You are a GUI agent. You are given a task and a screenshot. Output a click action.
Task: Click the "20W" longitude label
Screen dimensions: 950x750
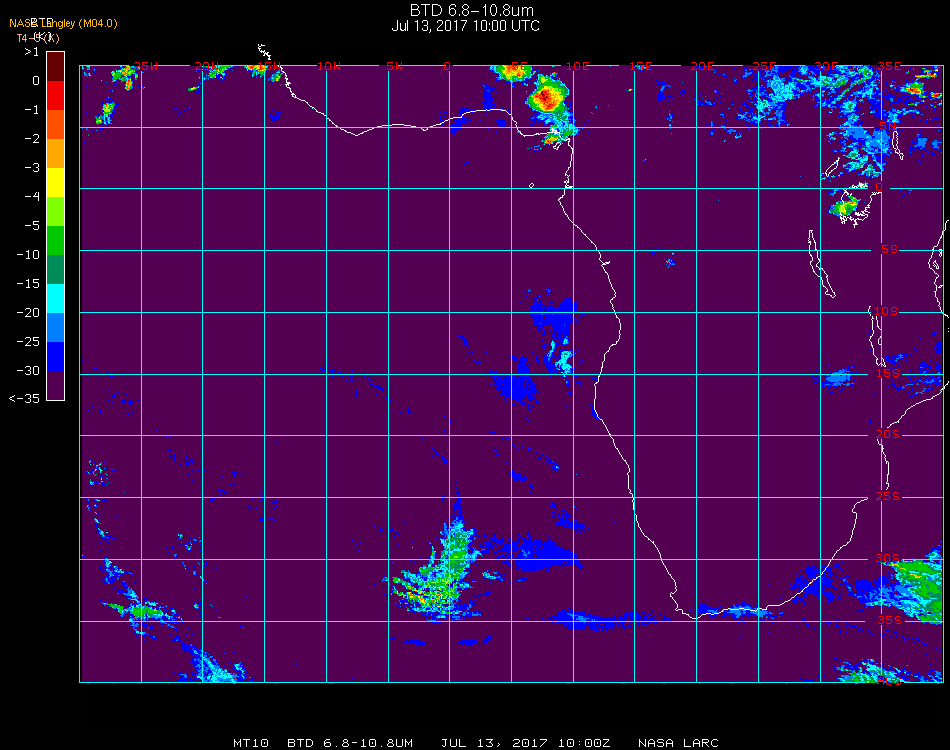pos(207,66)
